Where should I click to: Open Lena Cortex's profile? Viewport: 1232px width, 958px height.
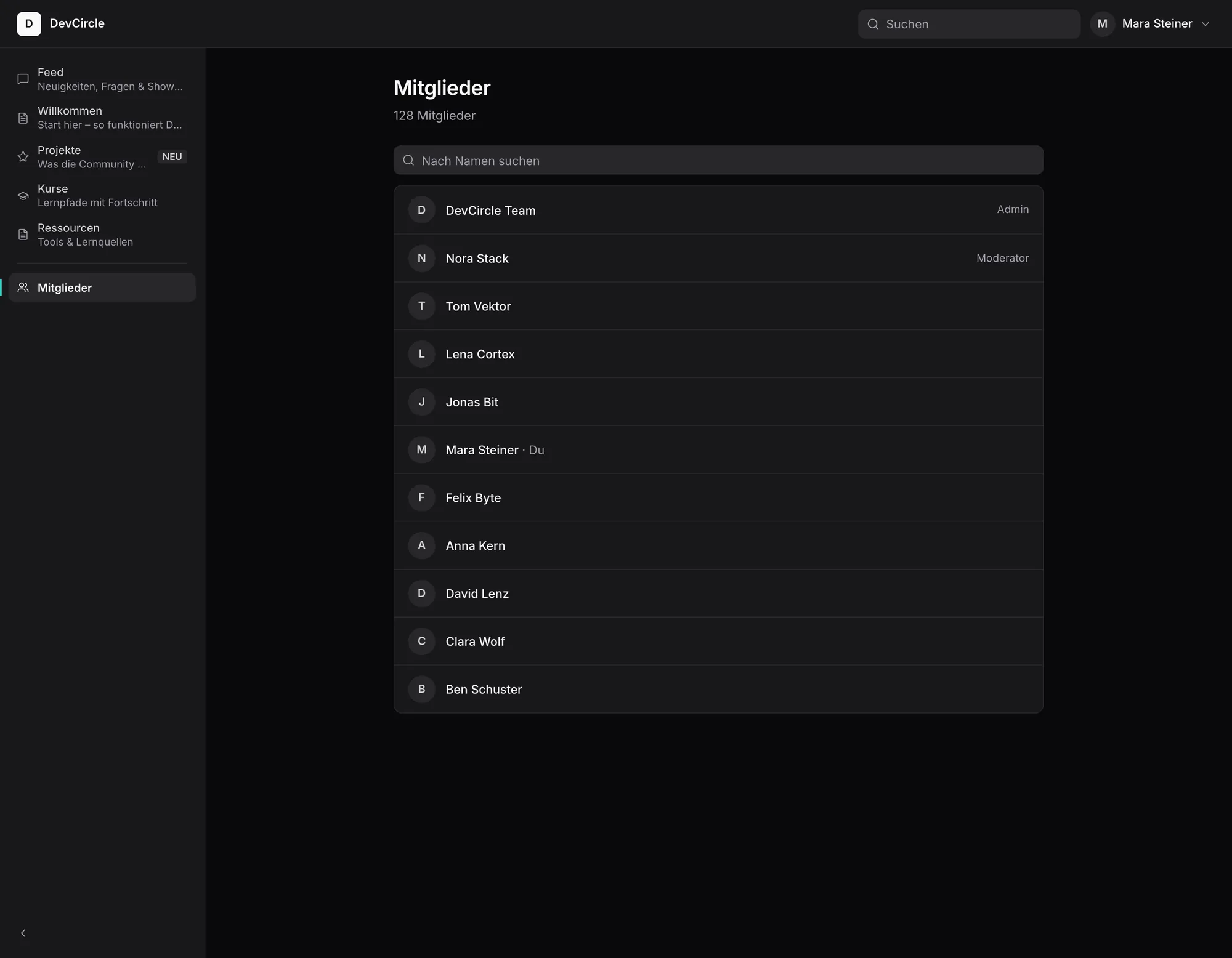[x=718, y=354]
